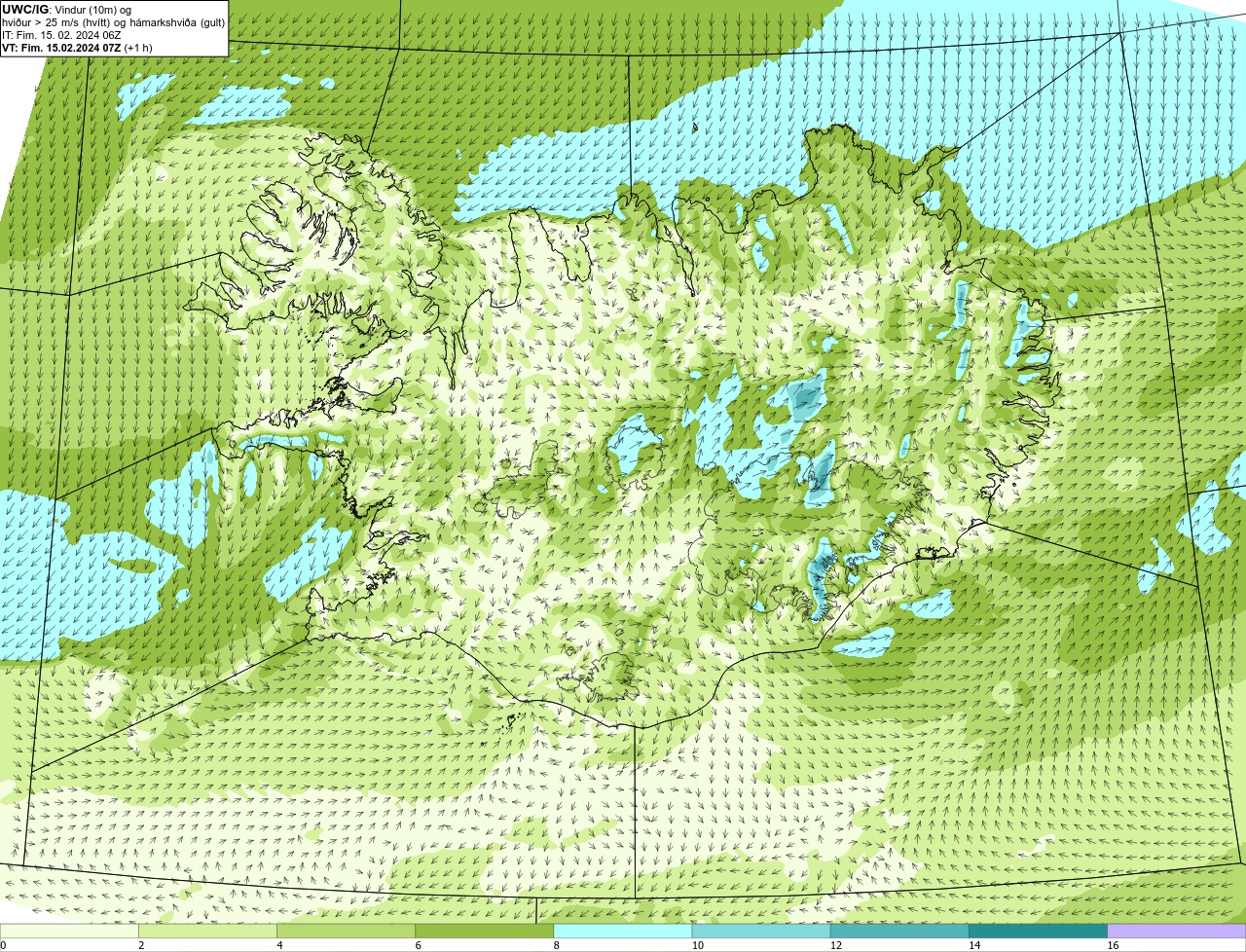Click the legend scale label '16'
Screen dimensions: 1246x952
tap(1113, 945)
